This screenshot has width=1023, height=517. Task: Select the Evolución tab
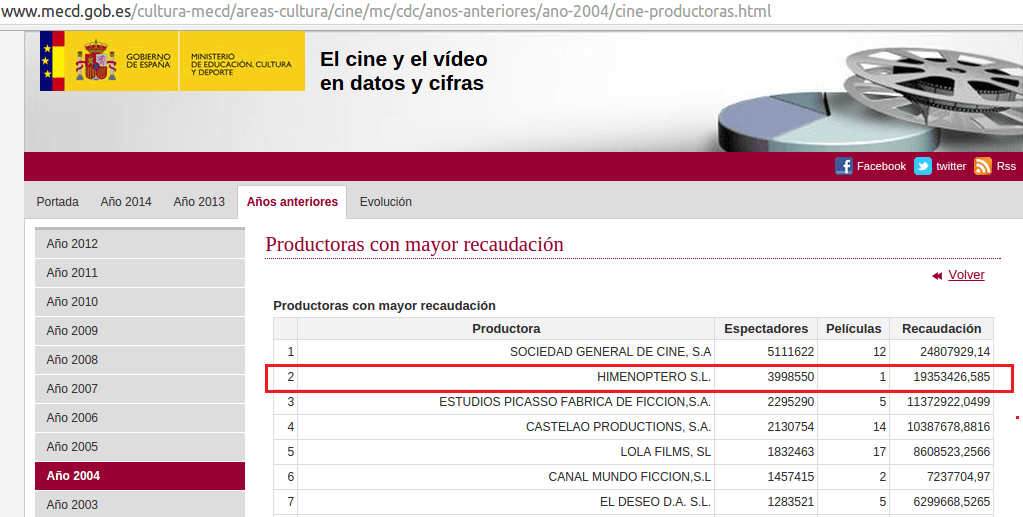[385, 202]
